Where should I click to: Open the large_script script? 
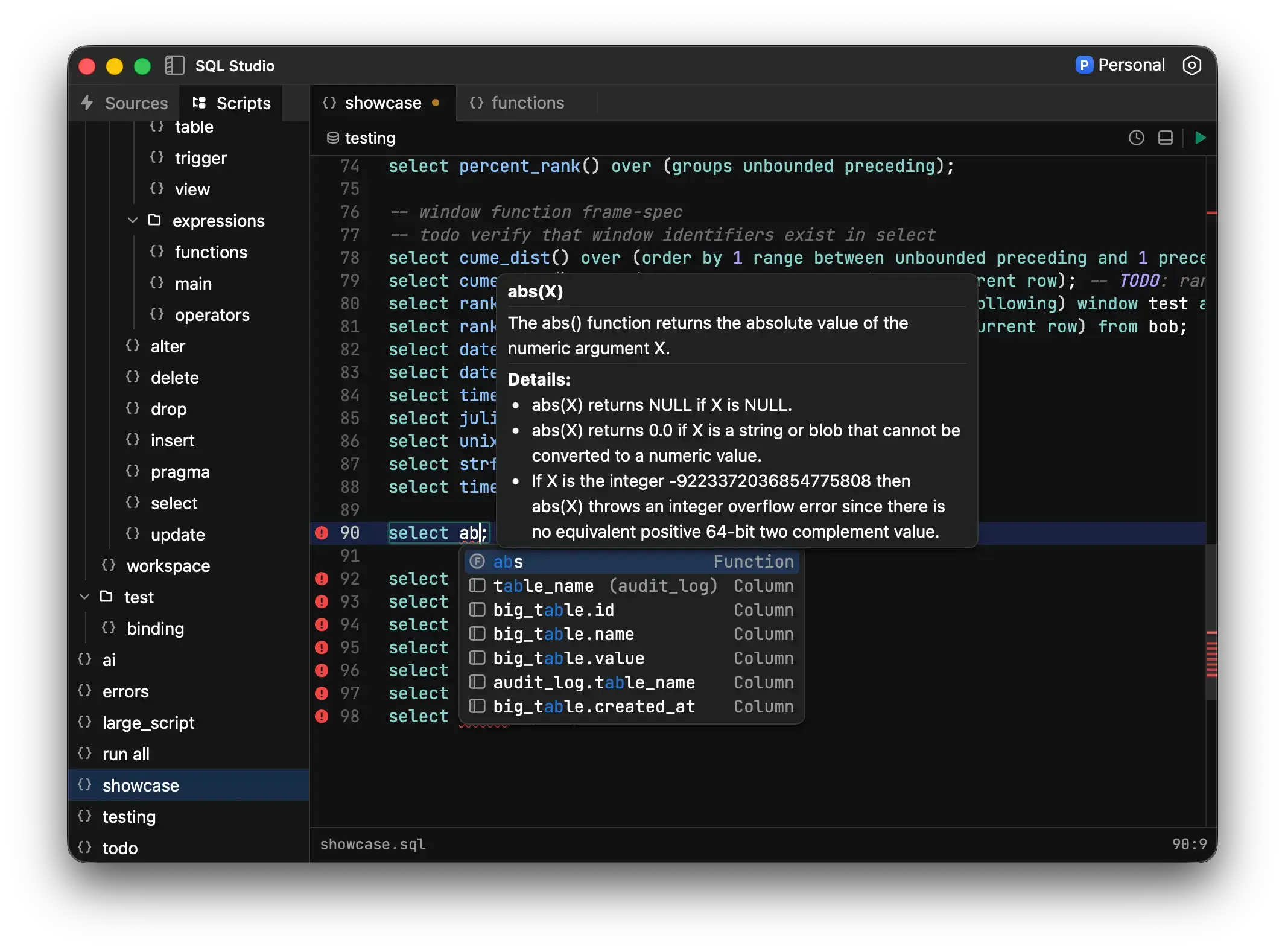(x=148, y=723)
